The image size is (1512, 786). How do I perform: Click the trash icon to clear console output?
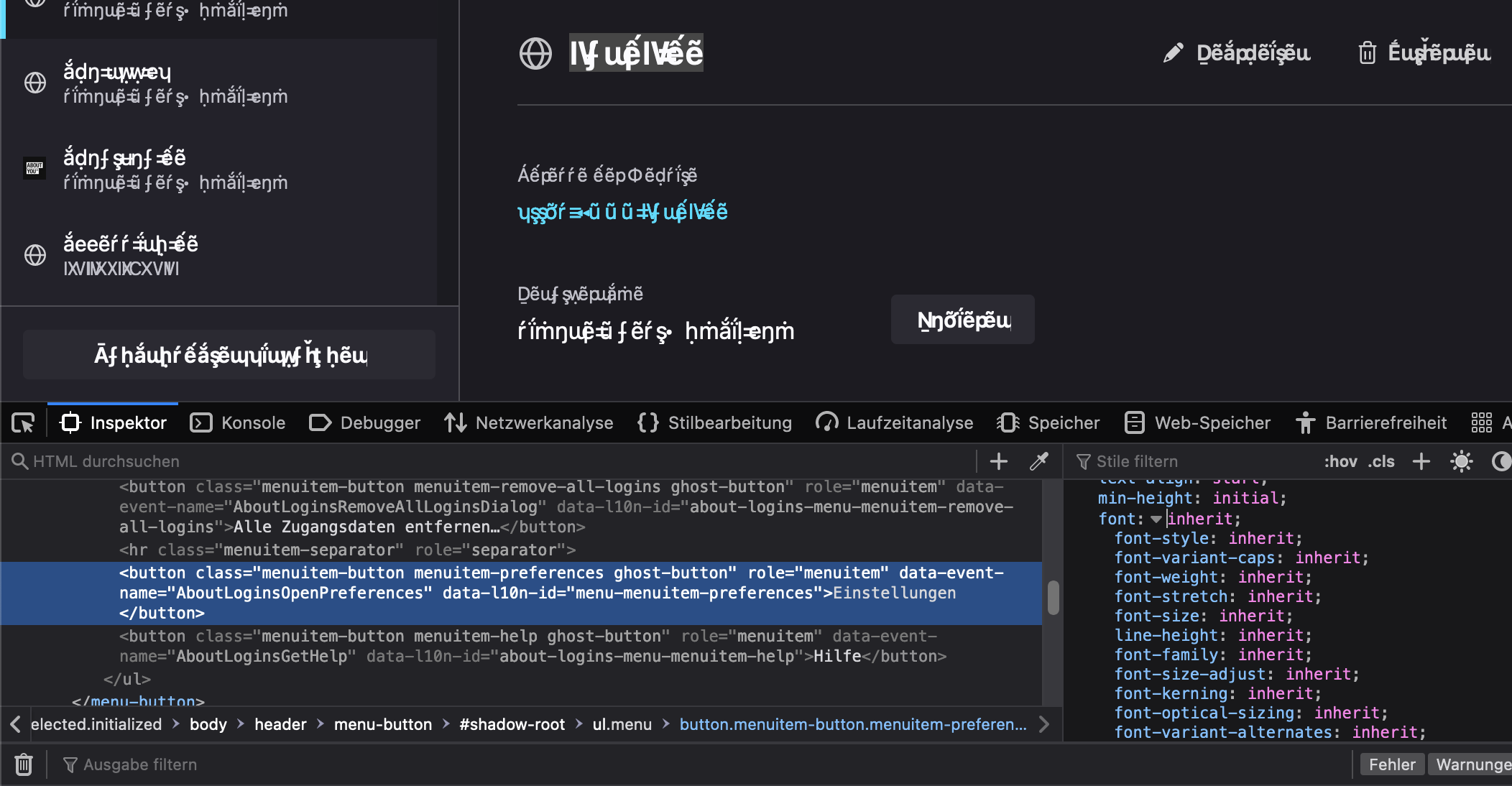tap(24, 764)
